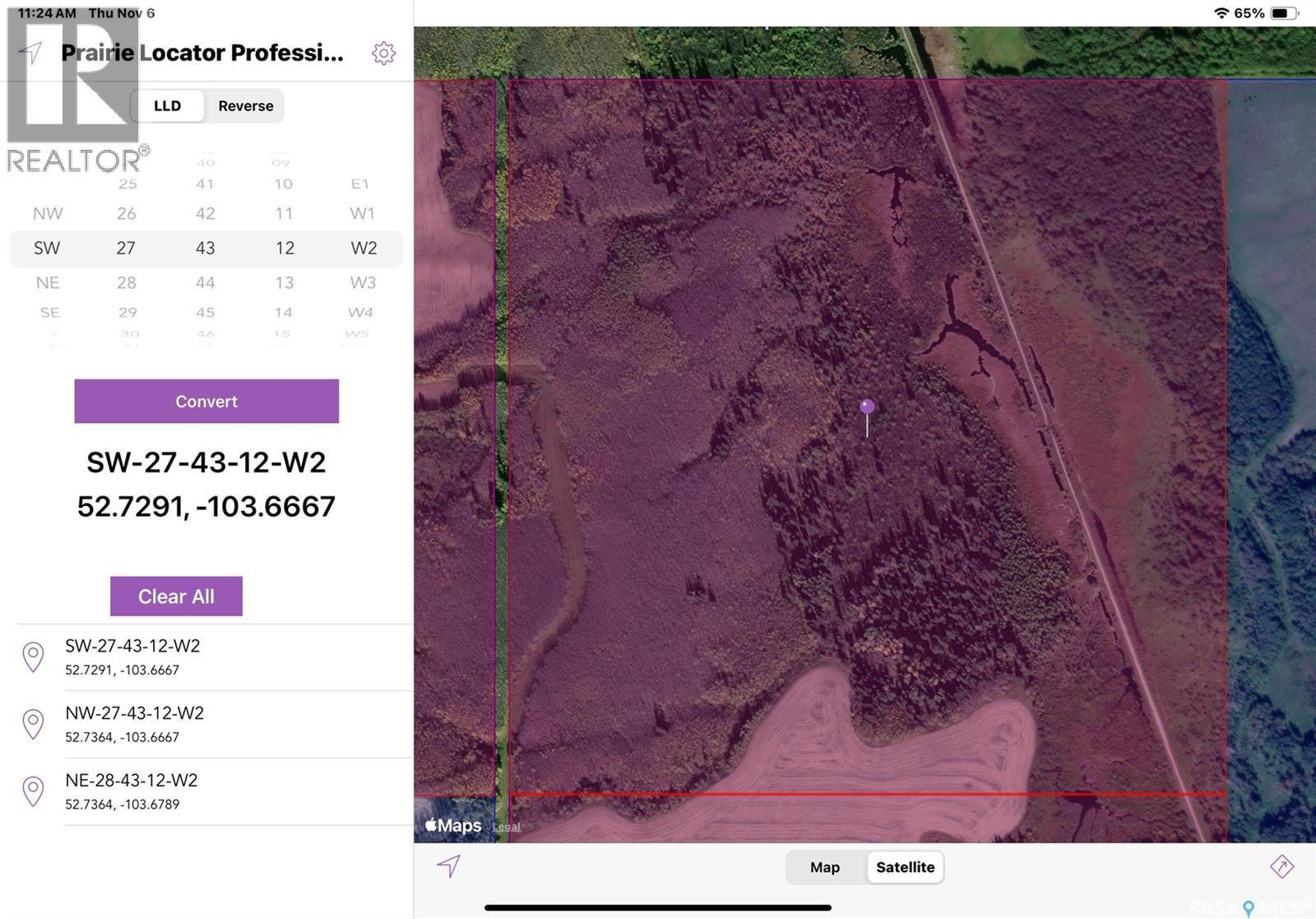
Task: Choose section 28 in the section picker
Action: pyautogui.click(x=127, y=282)
